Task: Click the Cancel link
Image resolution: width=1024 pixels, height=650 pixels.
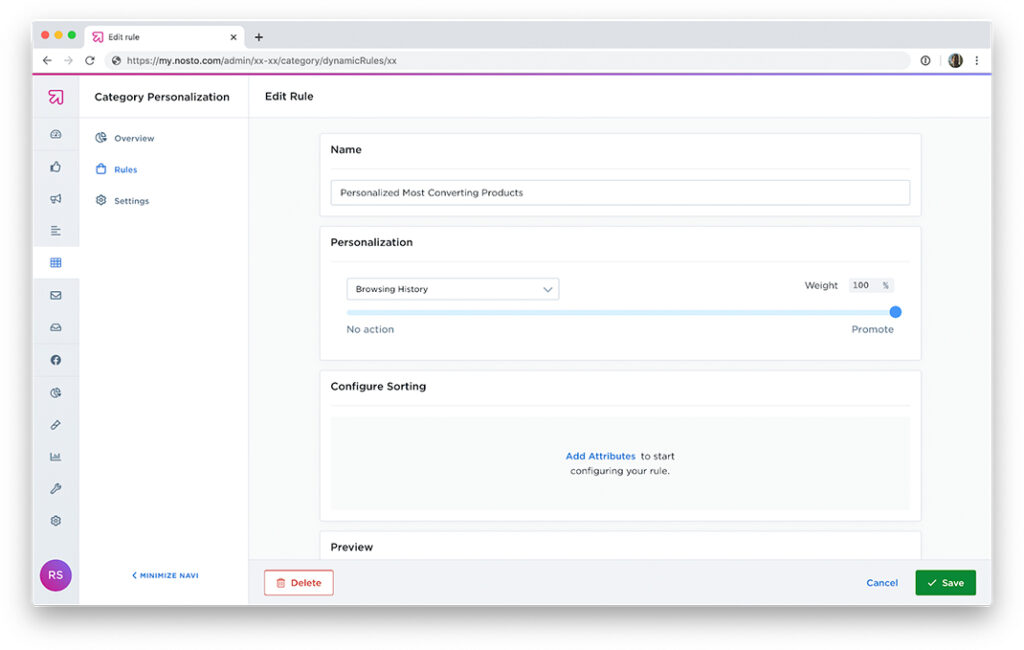Action: coord(882,583)
